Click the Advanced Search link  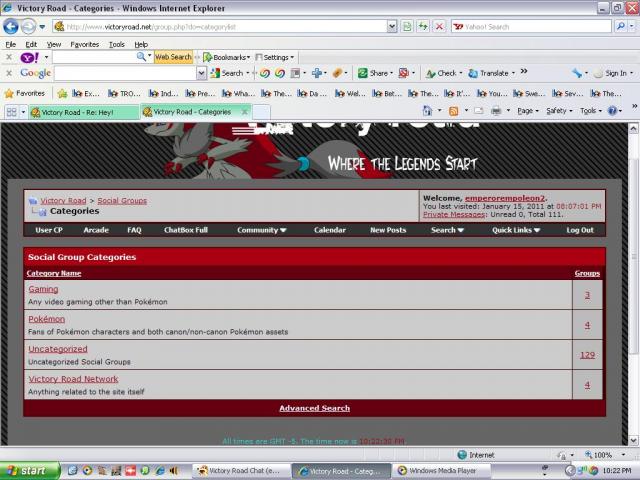314,408
